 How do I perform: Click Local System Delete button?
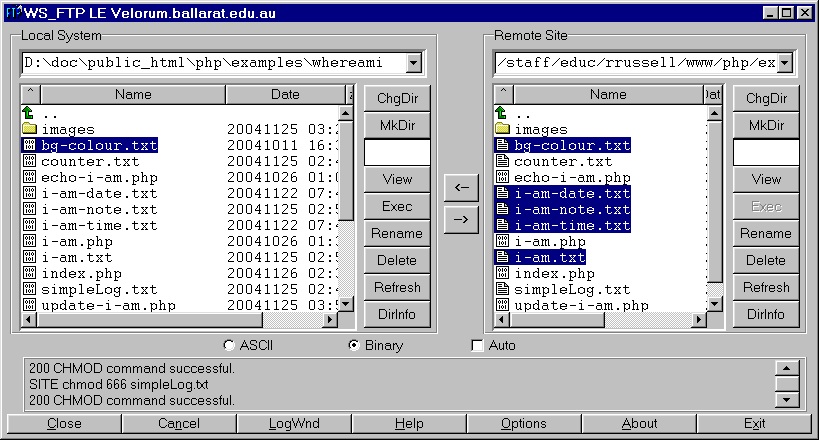[x=397, y=260]
